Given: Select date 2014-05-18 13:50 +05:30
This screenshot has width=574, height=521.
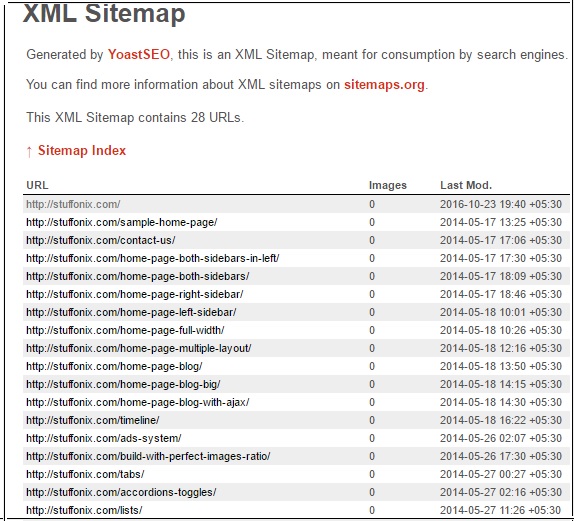Looking at the screenshot, I should point(501,366).
